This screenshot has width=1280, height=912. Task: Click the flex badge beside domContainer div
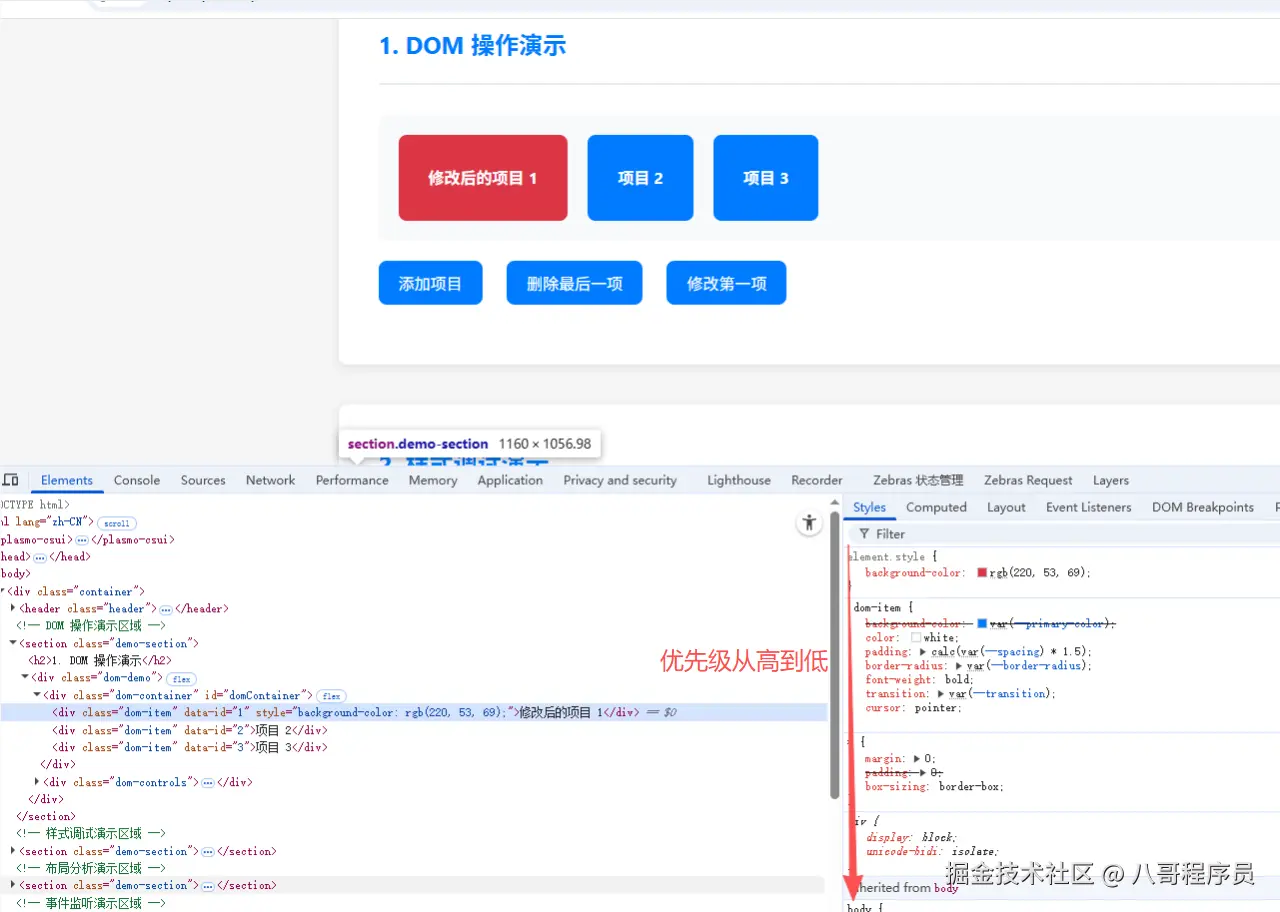(x=331, y=696)
